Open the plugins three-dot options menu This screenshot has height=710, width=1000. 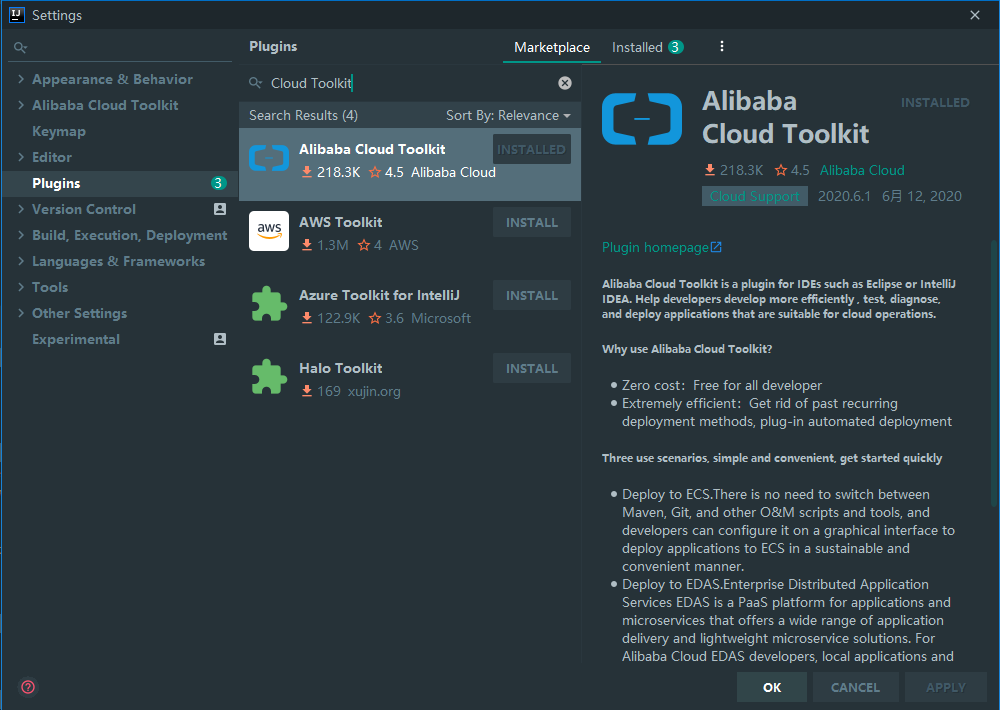coord(721,47)
